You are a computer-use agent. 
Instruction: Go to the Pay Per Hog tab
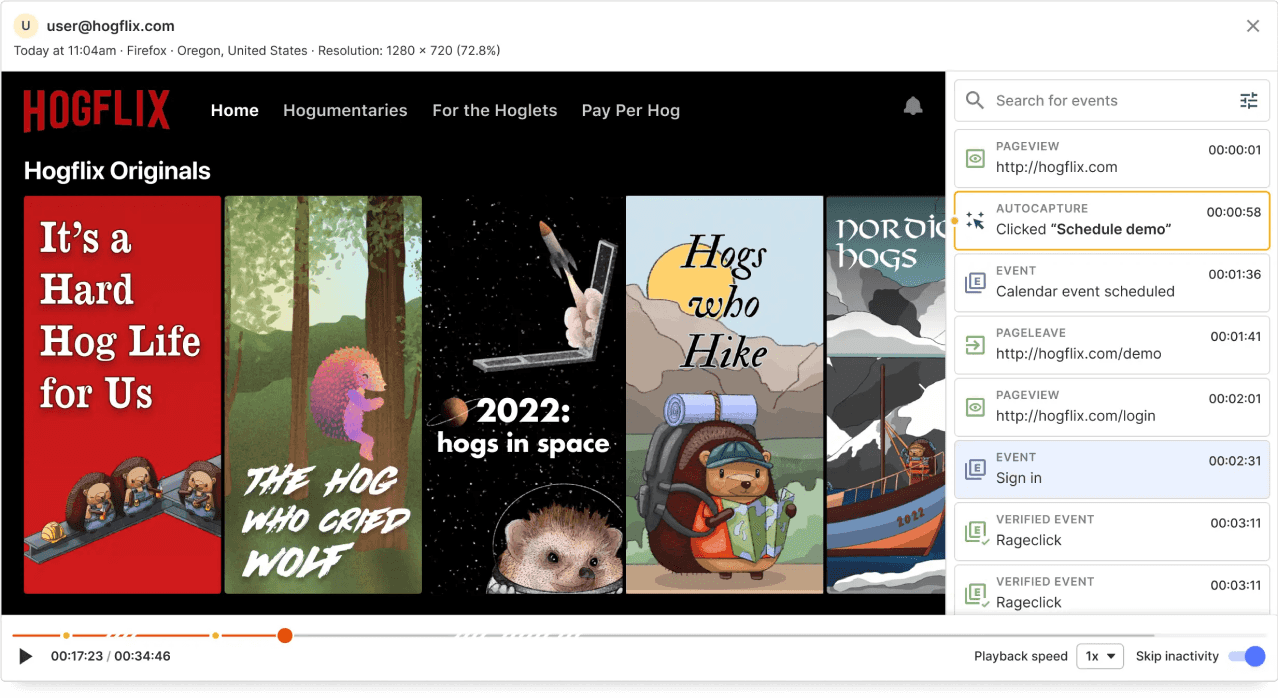(x=630, y=110)
